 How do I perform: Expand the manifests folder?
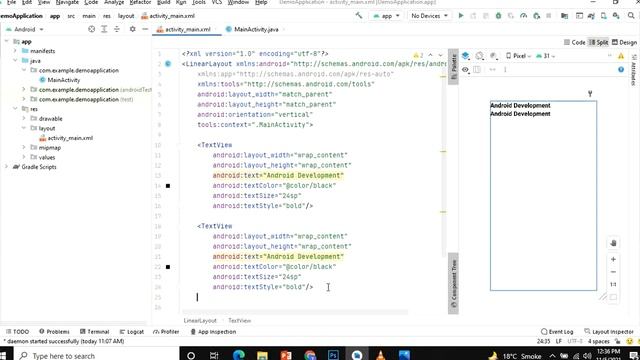[16, 51]
